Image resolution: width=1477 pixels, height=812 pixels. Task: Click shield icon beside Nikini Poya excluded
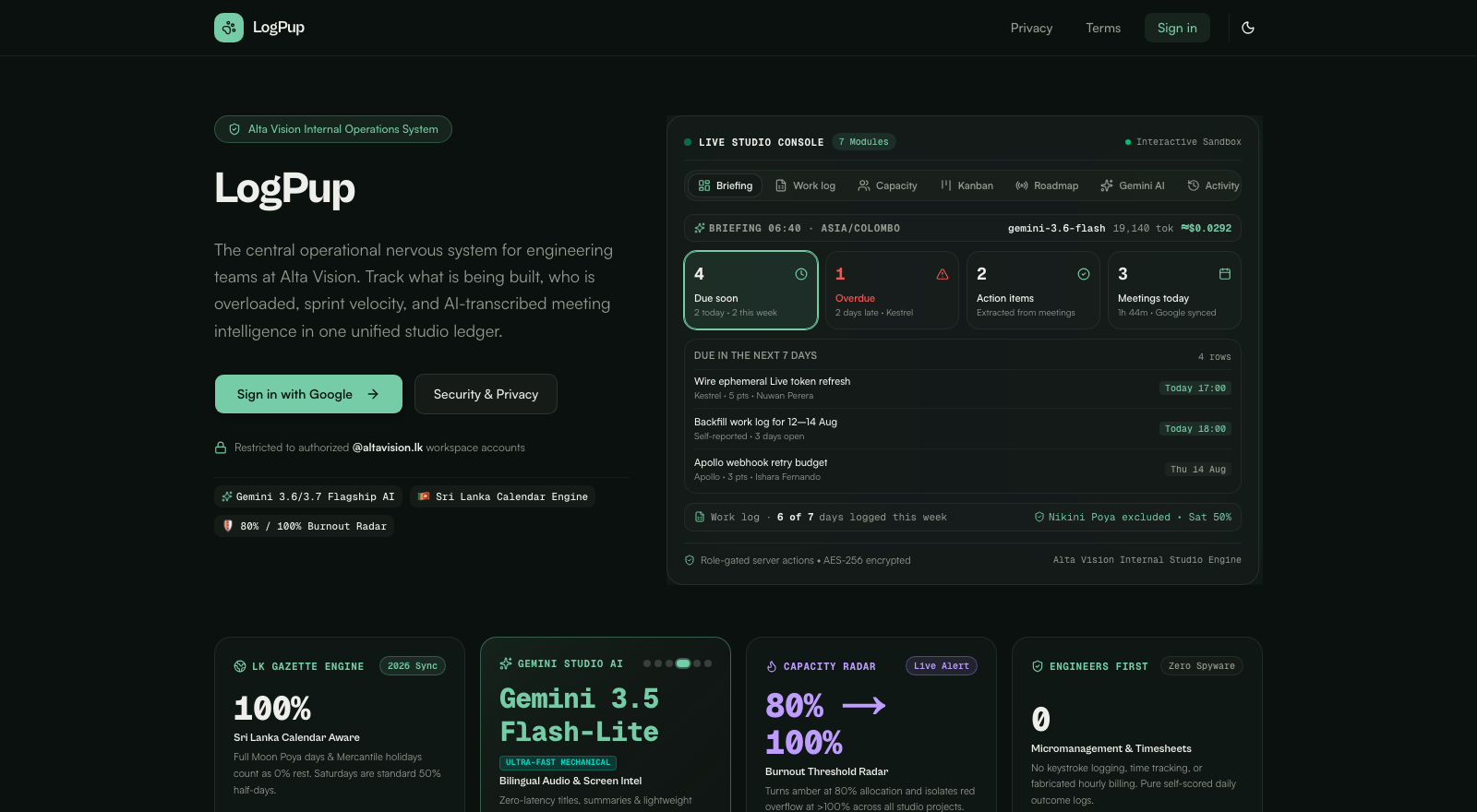pyautogui.click(x=1039, y=517)
